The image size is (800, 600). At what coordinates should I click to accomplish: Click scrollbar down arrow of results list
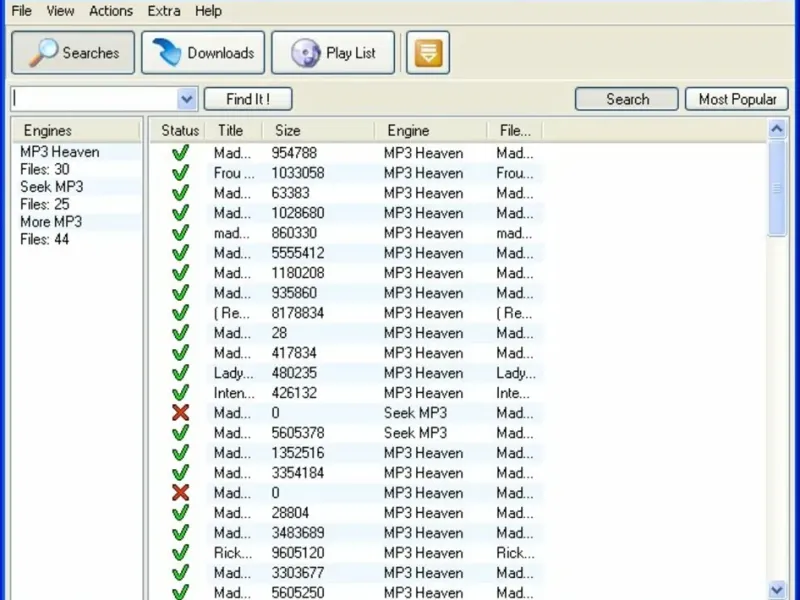(777, 590)
